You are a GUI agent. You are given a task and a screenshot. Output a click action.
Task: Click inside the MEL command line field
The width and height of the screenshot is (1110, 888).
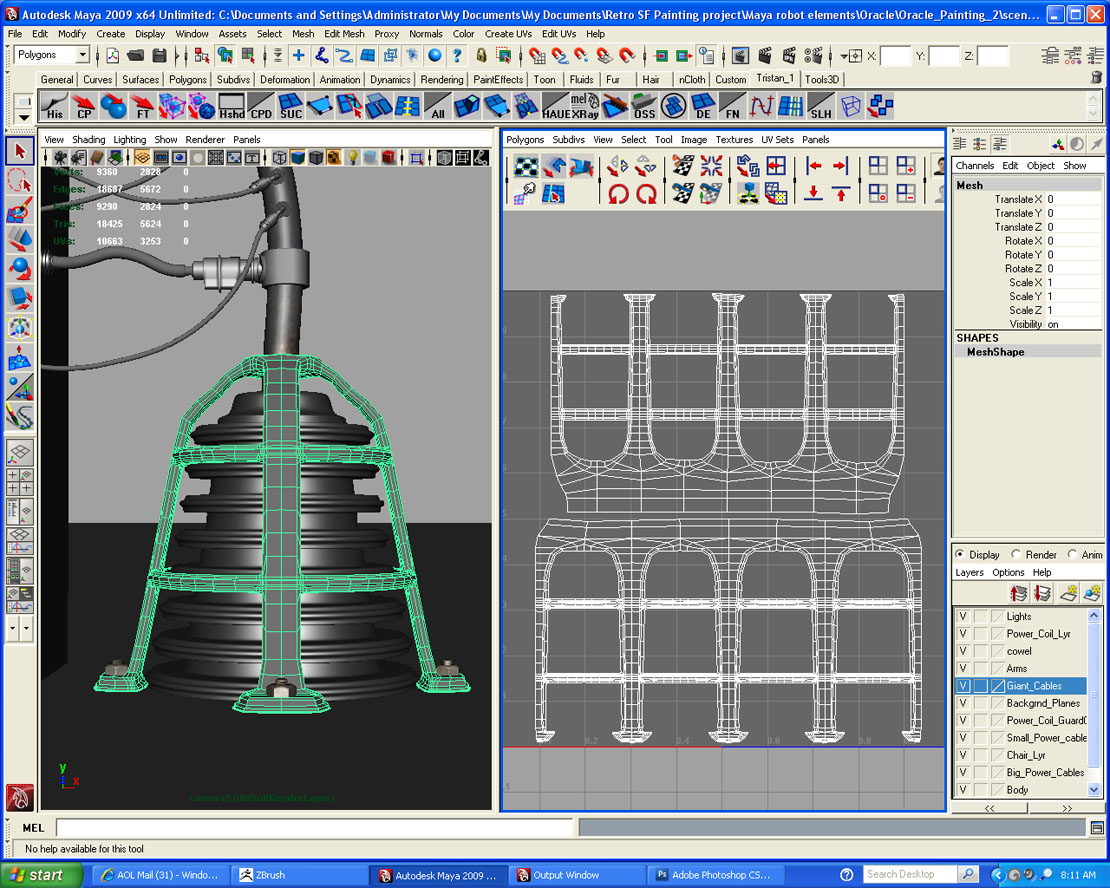tap(300, 827)
